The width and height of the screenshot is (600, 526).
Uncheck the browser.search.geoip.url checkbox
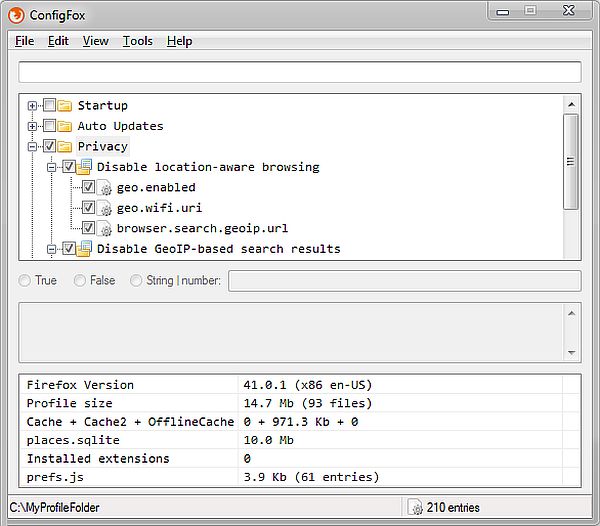coord(88,228)
